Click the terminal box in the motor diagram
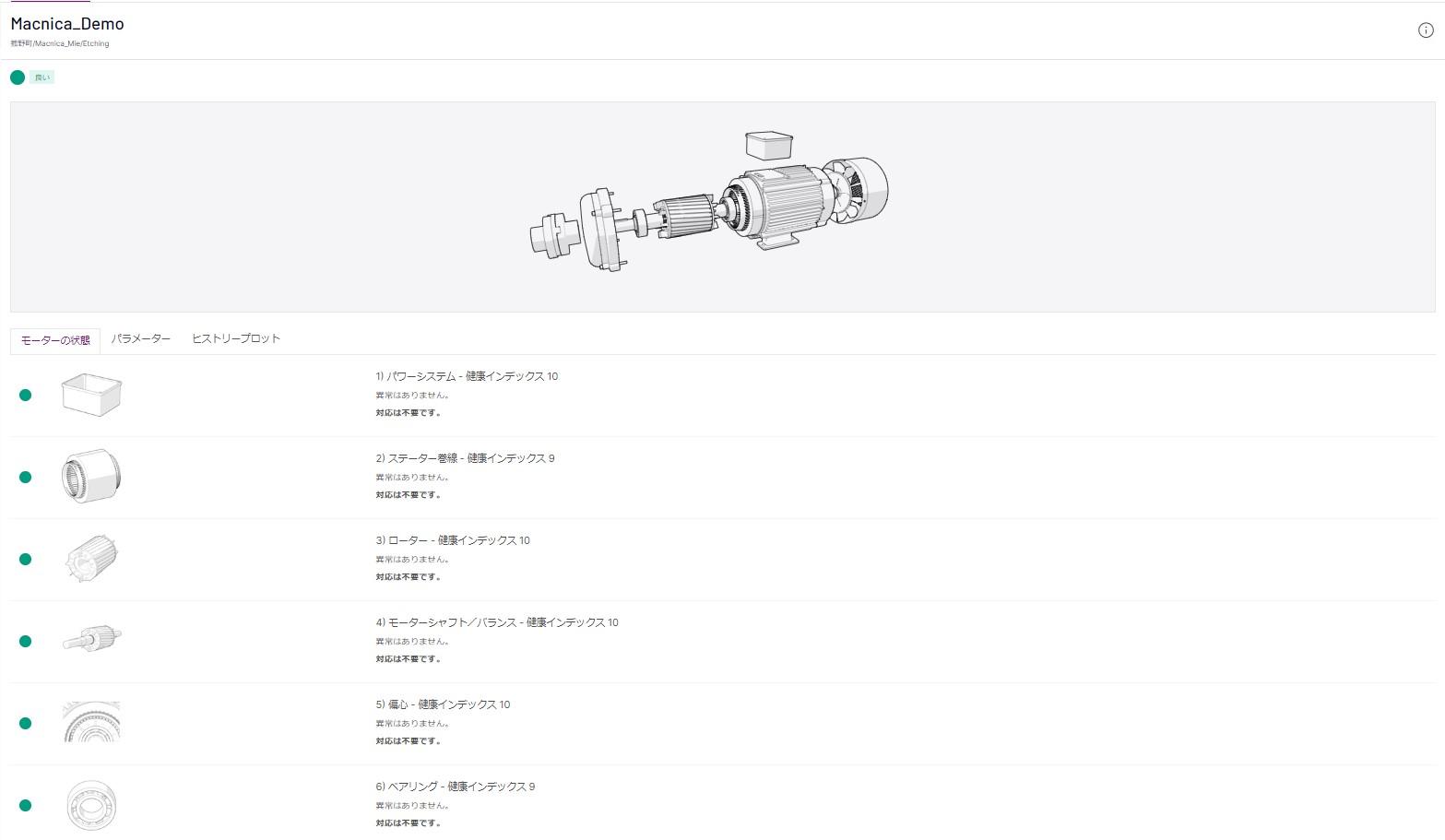Viewport: 1445px width, 840px height. pos(769,145)
